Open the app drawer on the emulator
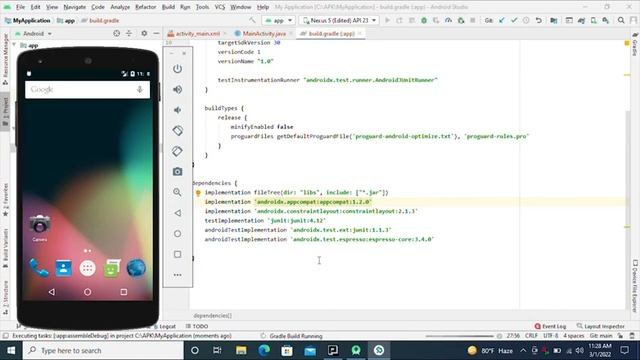 (87, 268)
